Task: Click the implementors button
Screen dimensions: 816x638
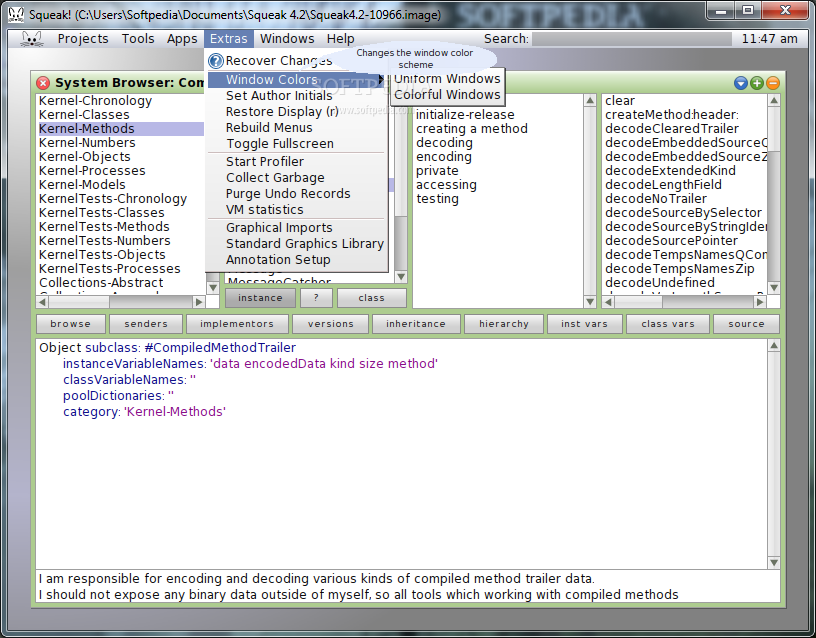Action: click(237, 324)
